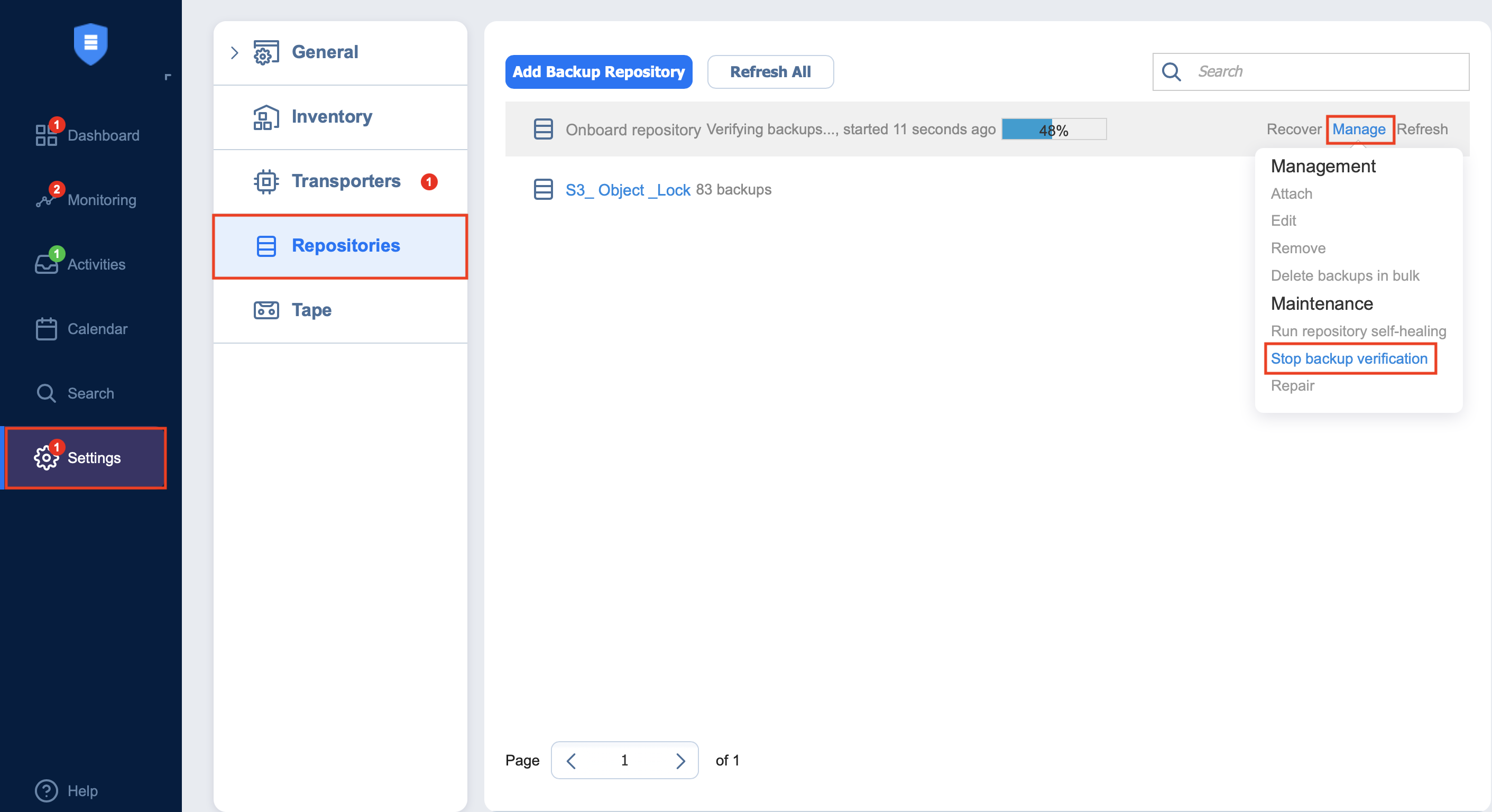Click "Verifying backups..., started 11 seconds ago" status
The width and height of the screenshot is (1492, 812).
click(x=851, y=129)
